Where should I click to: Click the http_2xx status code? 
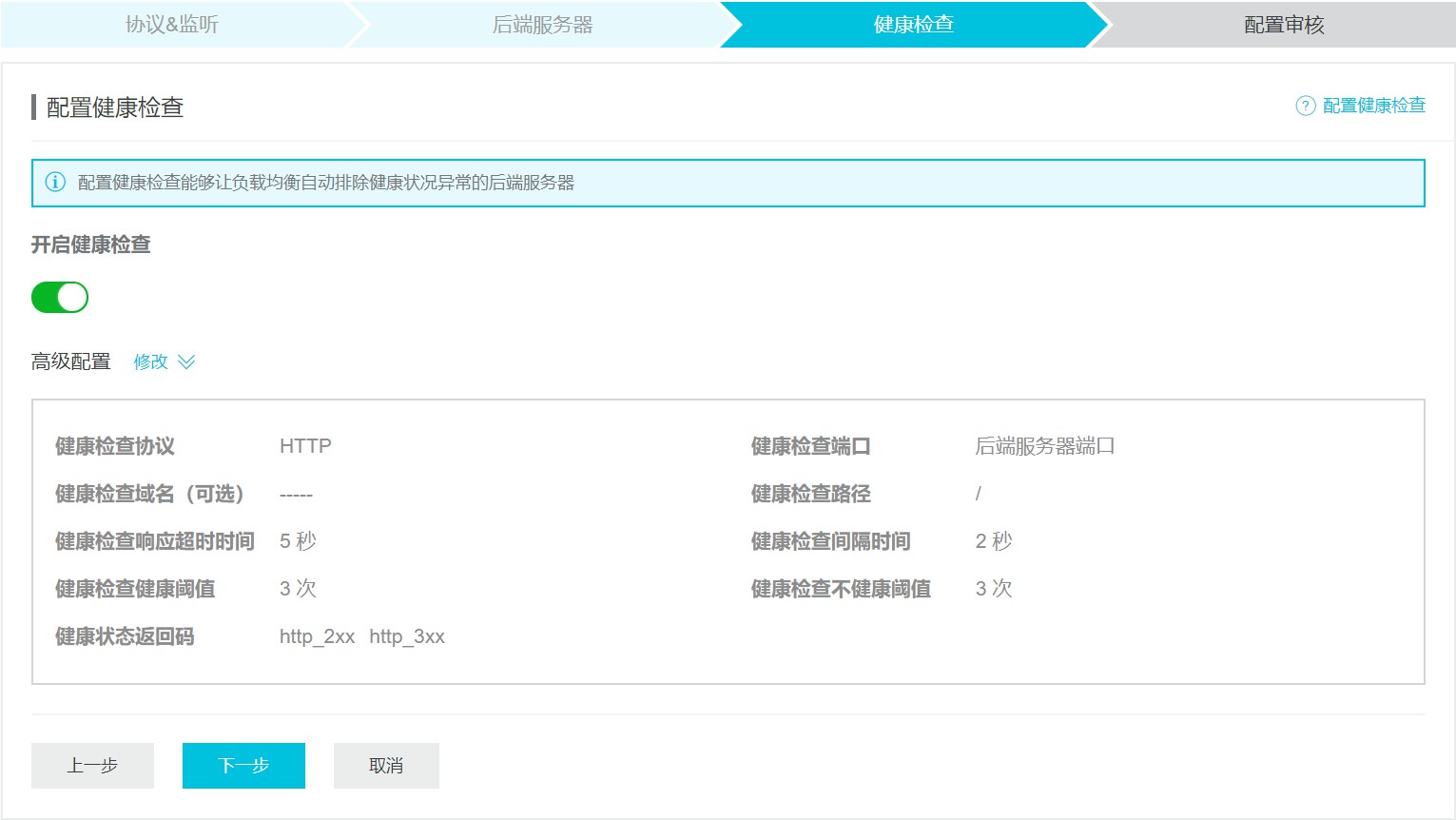click(317, 636)
